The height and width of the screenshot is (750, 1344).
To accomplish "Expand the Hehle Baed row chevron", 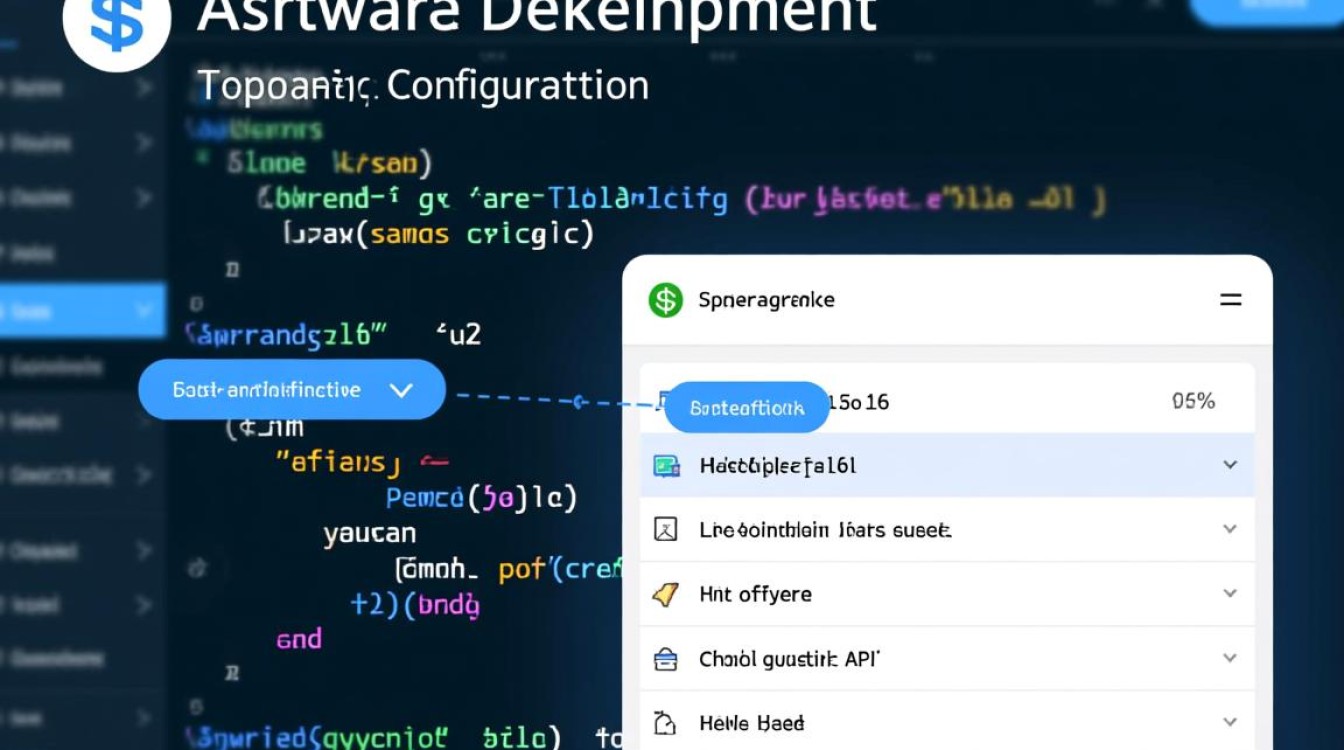I will pos(1230,722).
